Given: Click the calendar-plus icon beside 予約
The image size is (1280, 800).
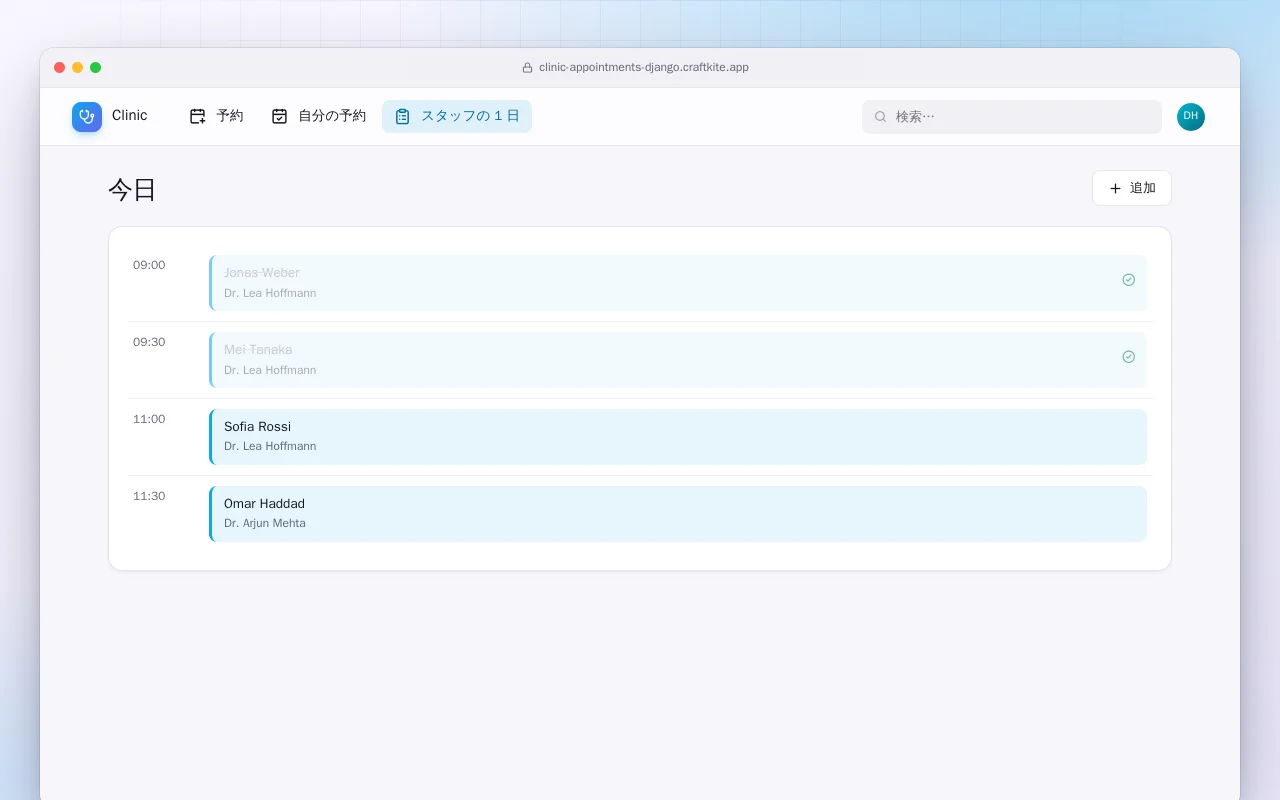Looking at the screenshot, I should pos(198,116).
